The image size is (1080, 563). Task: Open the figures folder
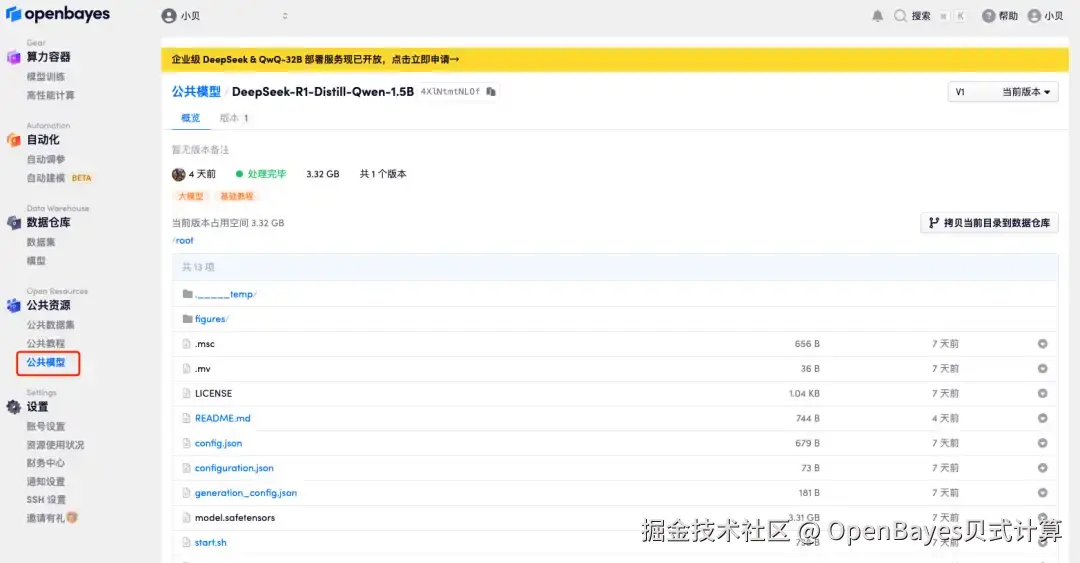(210, 319)
